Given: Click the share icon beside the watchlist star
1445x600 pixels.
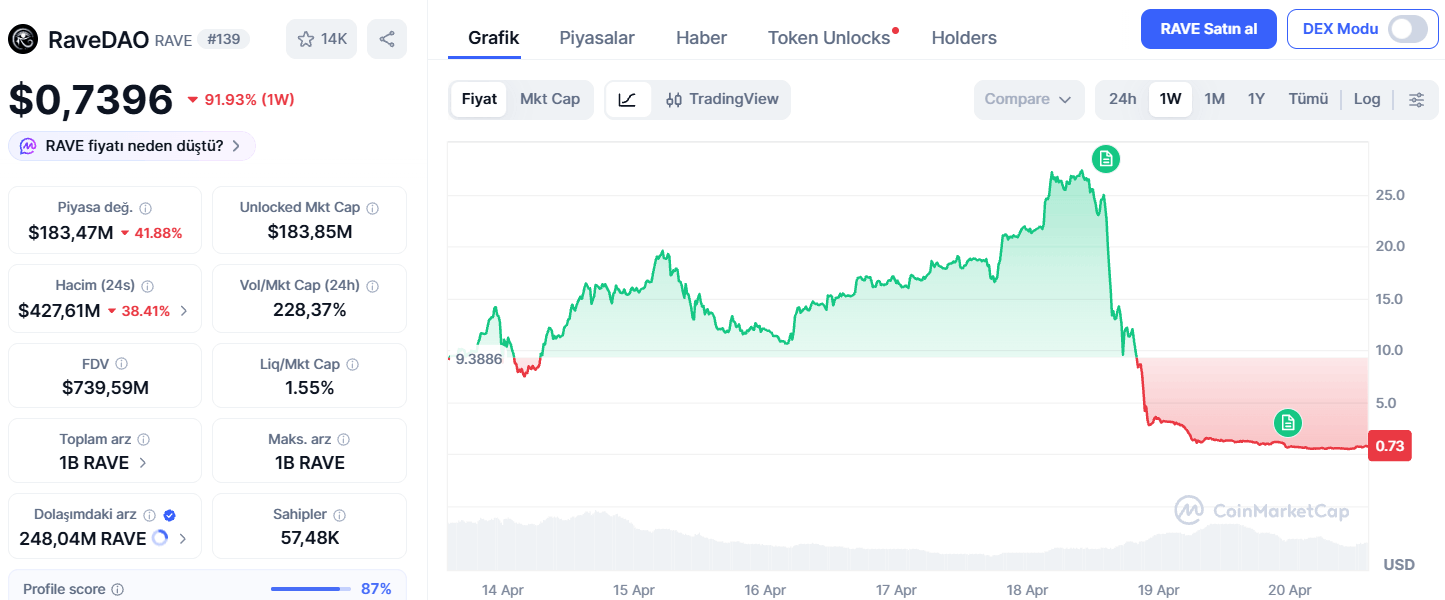Looking at the screenshot, I should pos(386,37).
